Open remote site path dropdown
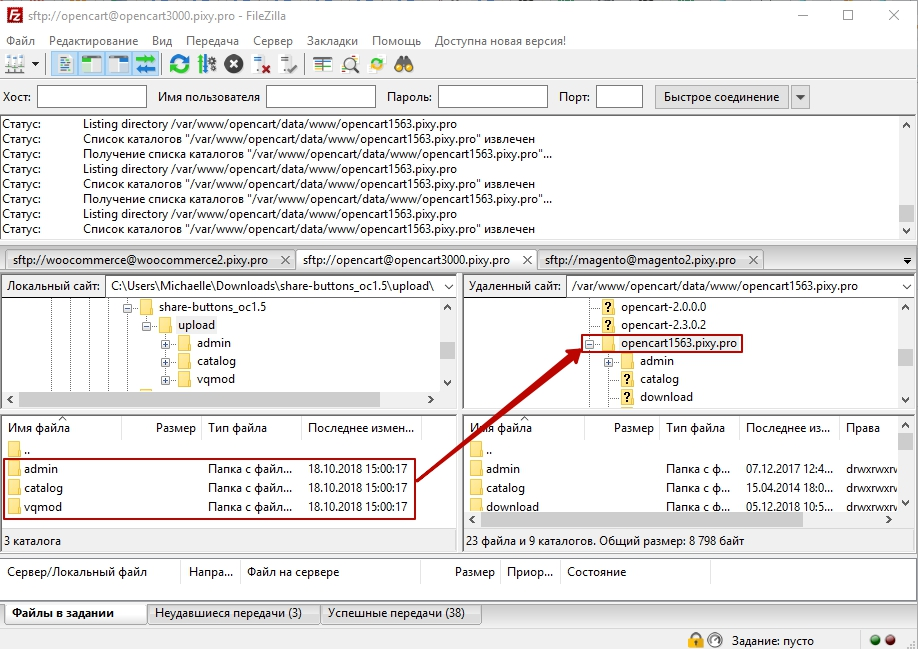The width and height of the screenshot is (918, 649). click(x=907, y=286)
